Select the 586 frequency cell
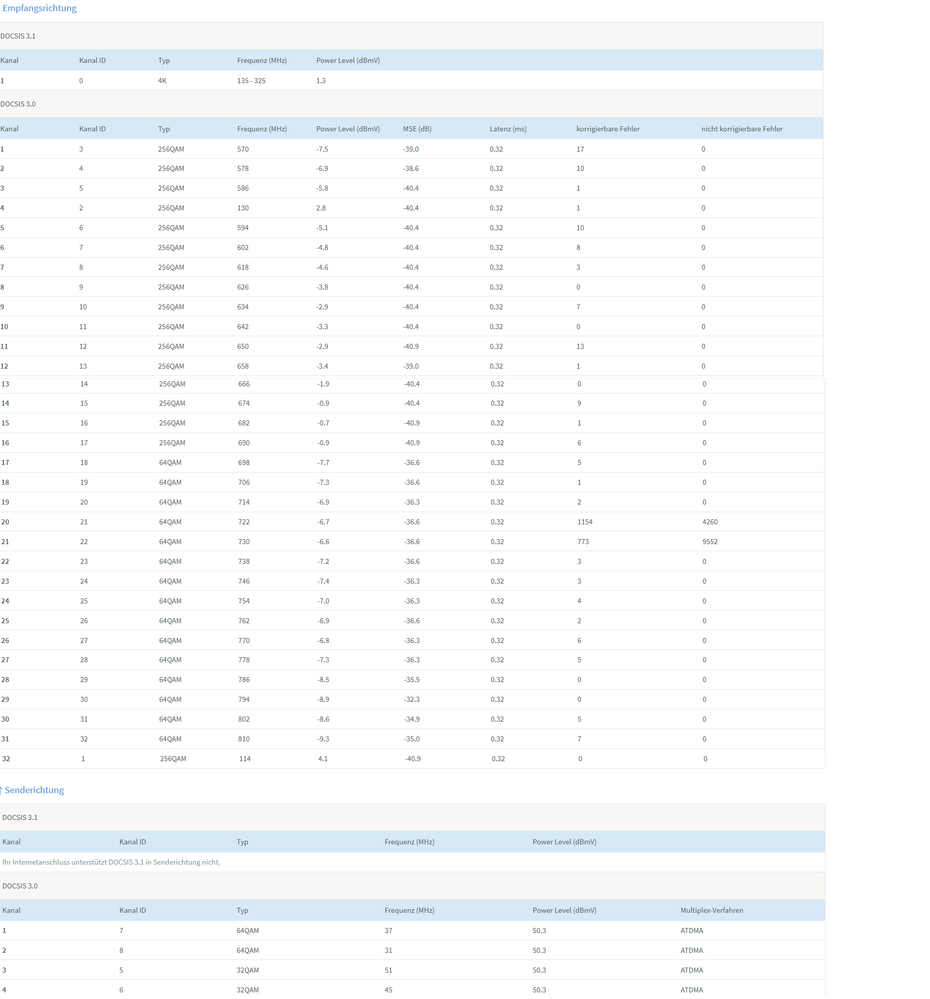The height and width of the screenshot is (999, 930). [x=243, y=189]
